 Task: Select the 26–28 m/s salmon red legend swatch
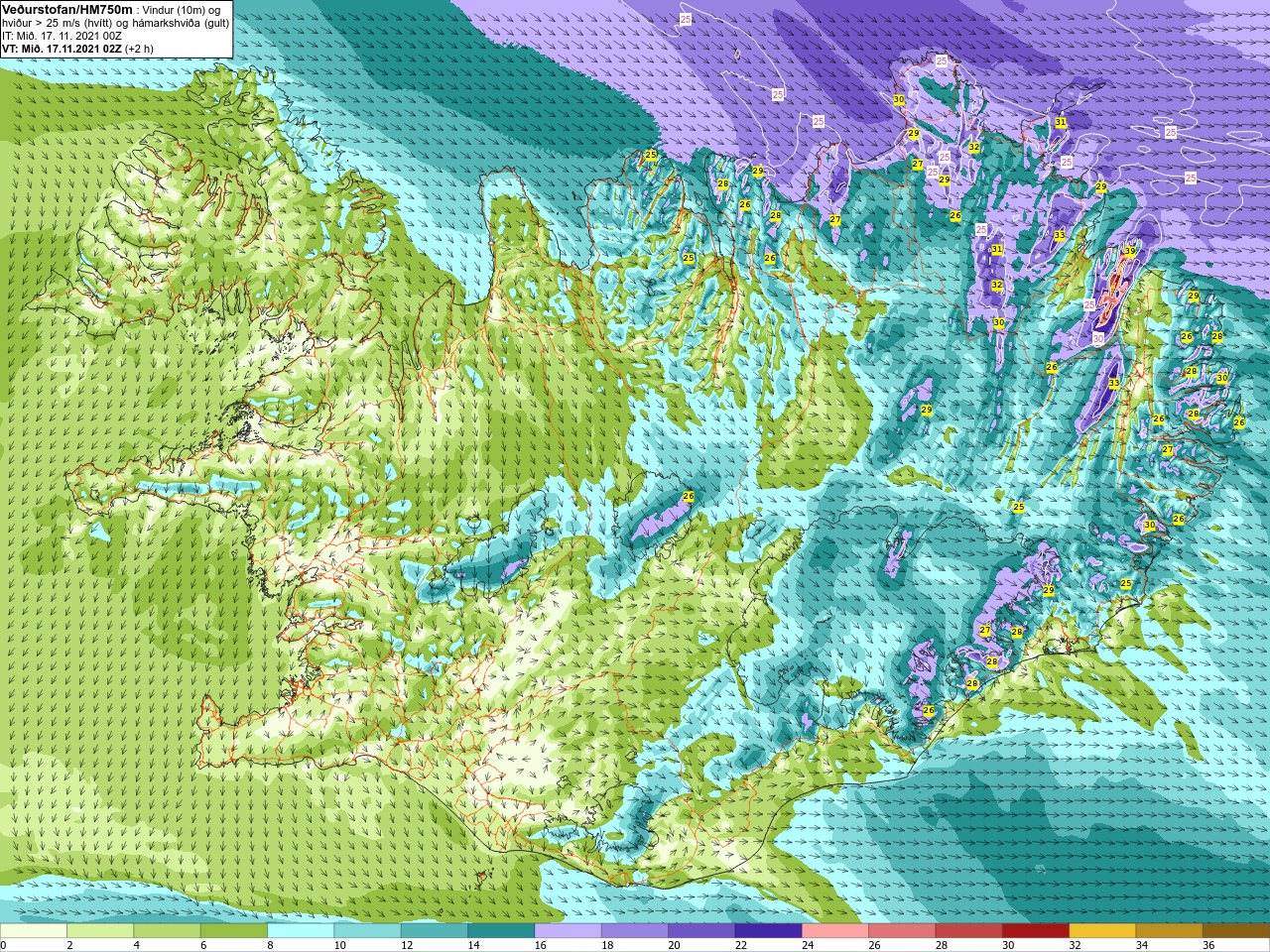point(902,931)
